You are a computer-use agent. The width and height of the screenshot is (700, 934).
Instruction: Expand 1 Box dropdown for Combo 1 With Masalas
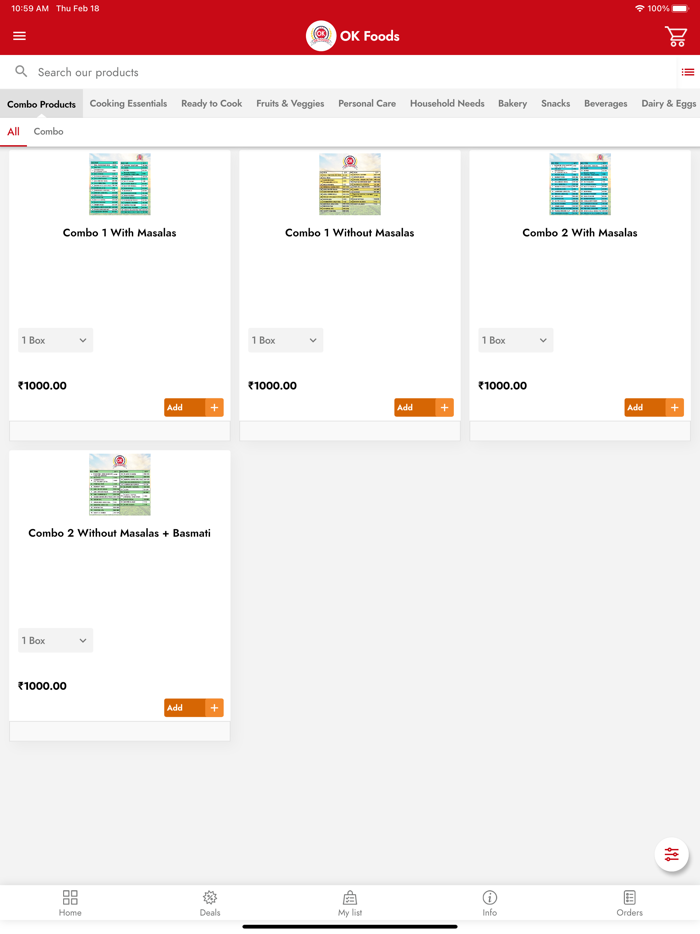[55, 340]
